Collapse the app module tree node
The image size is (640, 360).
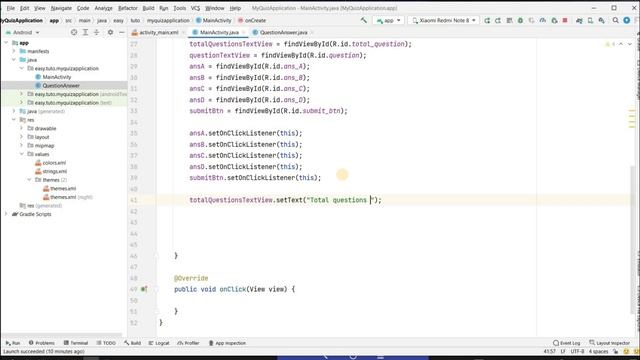(6, 42)
